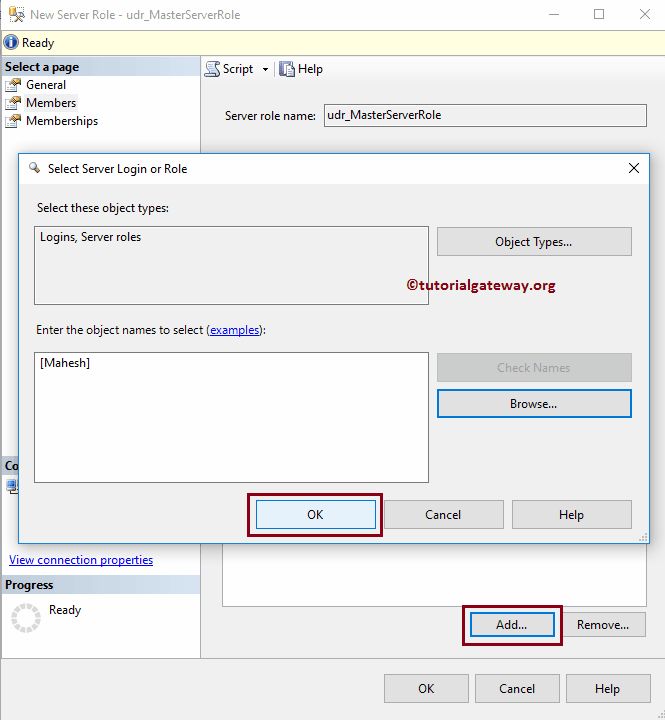Click the Check Names button
This screenshot has height=720, width=665.
(x=534, y=367)
